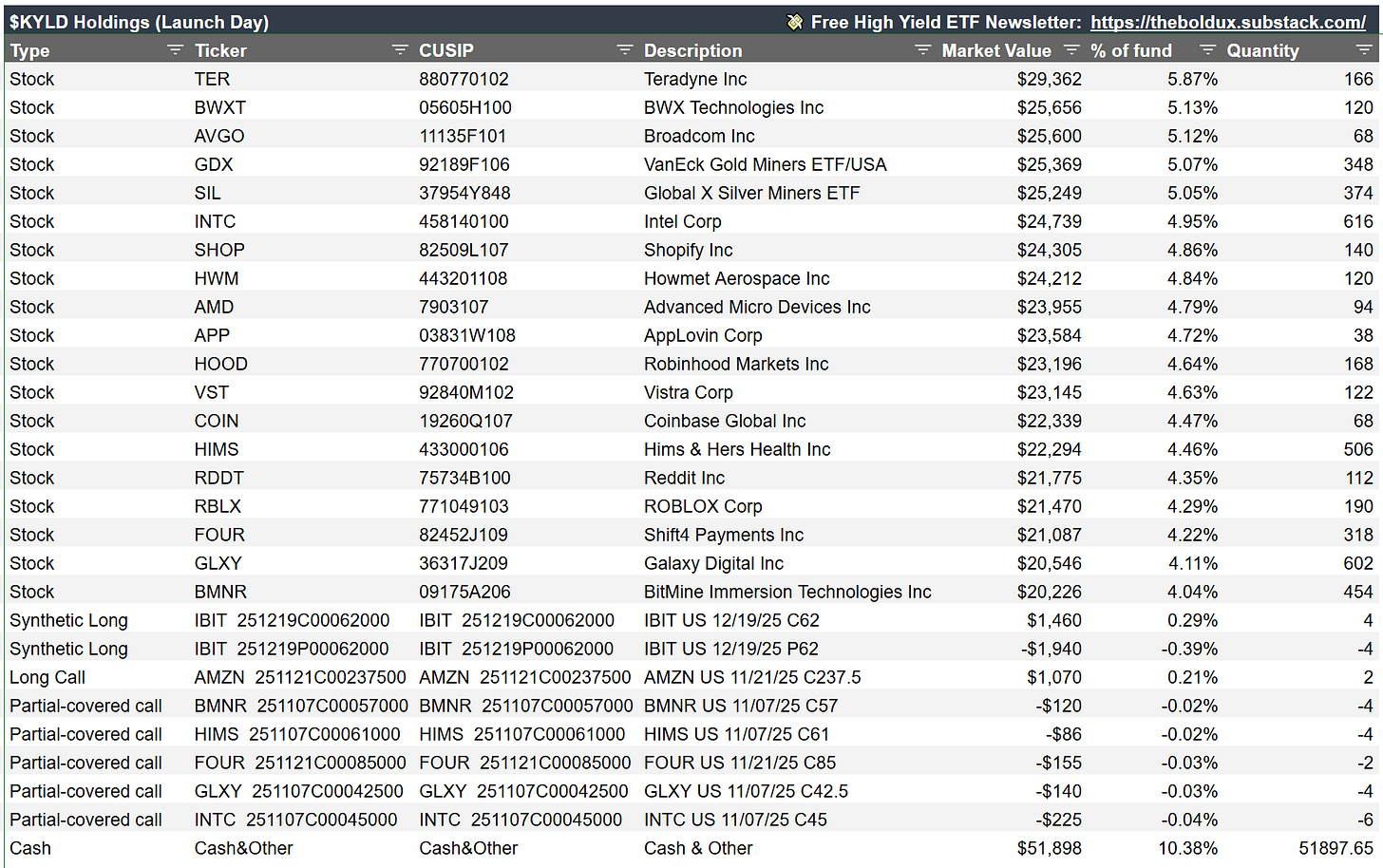
Task: Open the Market Value column filter dropdown
Action: point(1071,50)
